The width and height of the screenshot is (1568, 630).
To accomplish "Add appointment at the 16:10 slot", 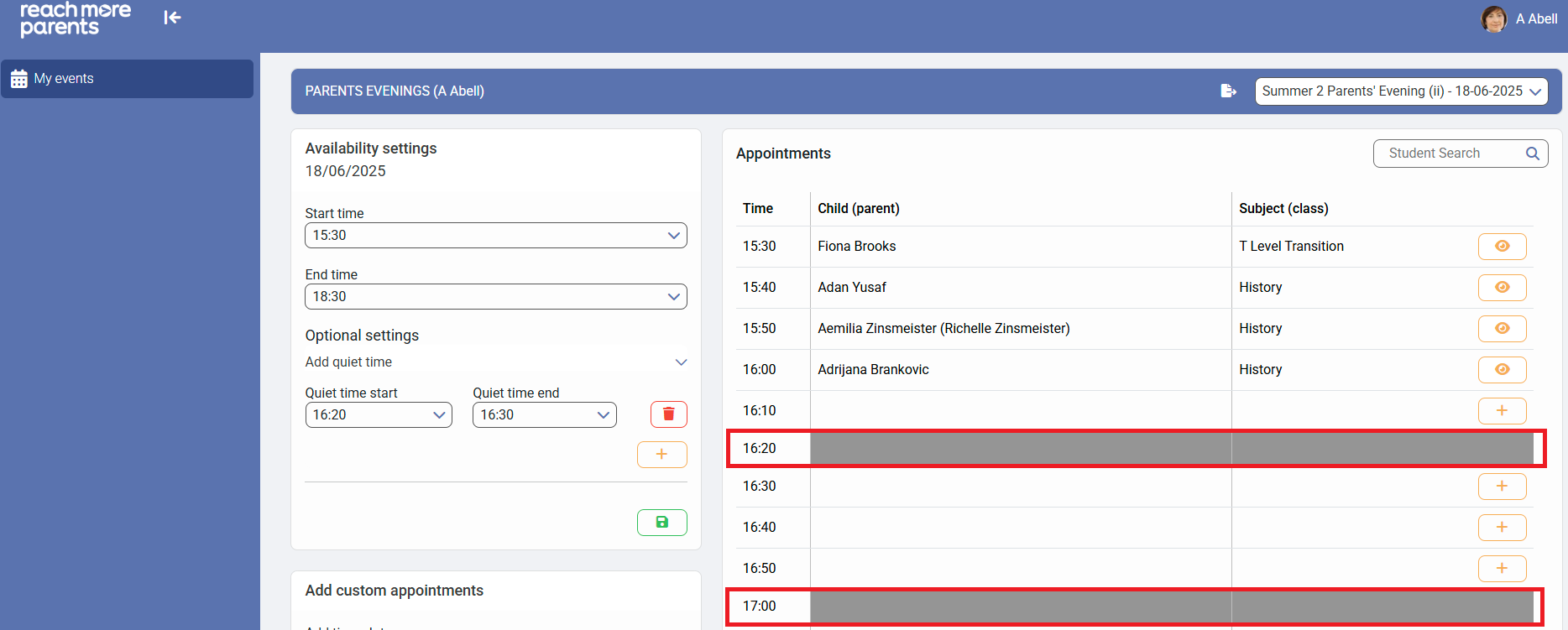I will (1502, 411).
